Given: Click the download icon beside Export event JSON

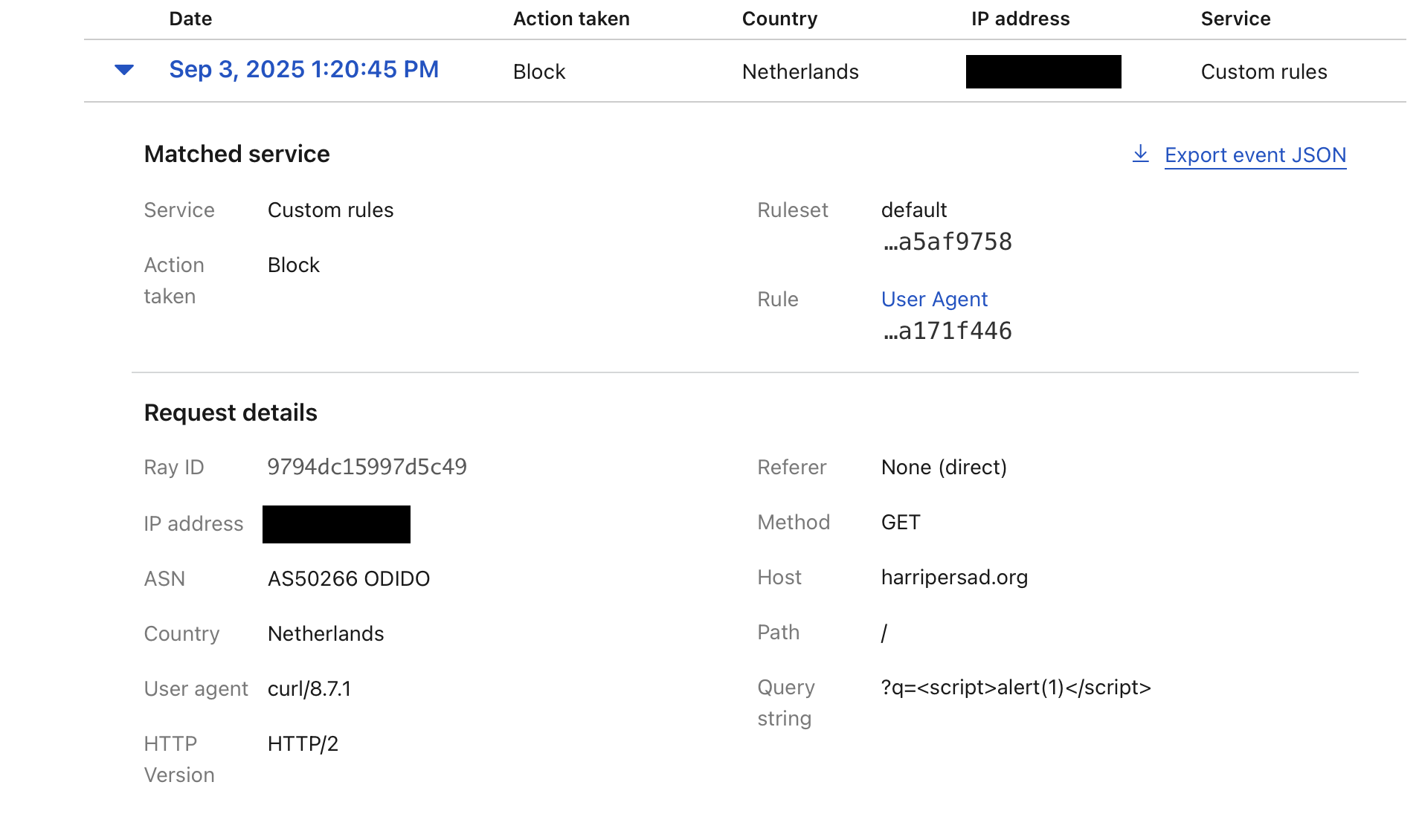Looking at the screenshot, I should coord(1140,154).
